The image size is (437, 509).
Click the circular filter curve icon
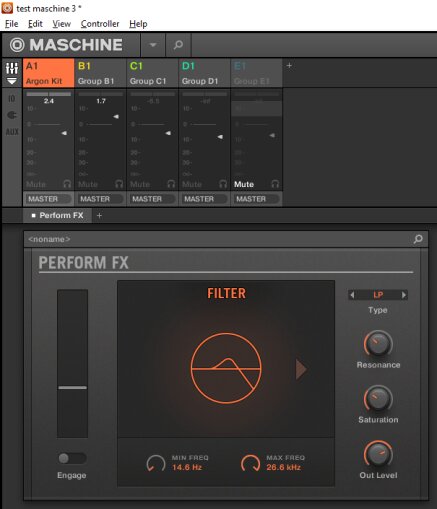coord(226,368)
